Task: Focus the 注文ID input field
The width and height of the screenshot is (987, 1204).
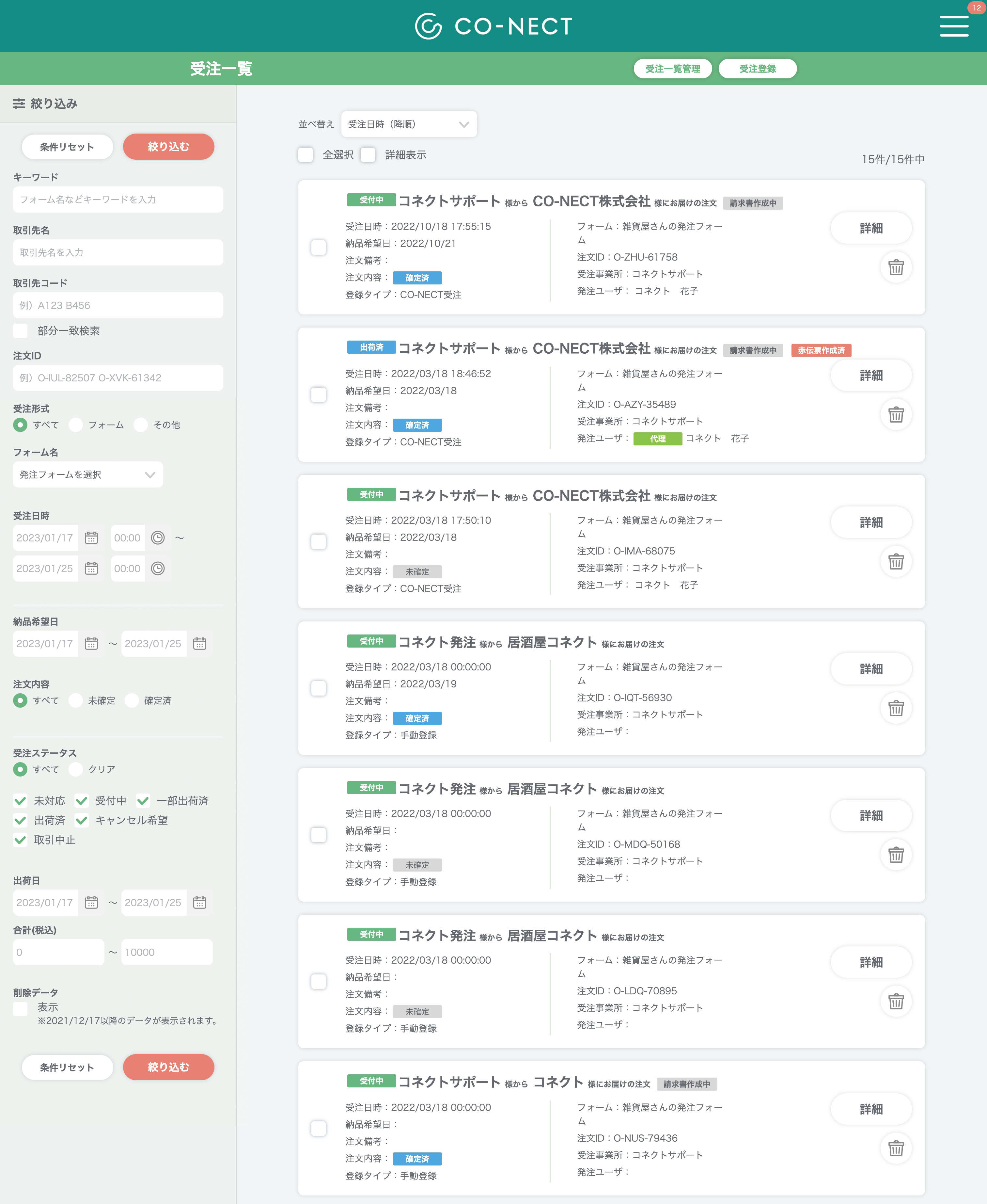Action: coord(118,377)
